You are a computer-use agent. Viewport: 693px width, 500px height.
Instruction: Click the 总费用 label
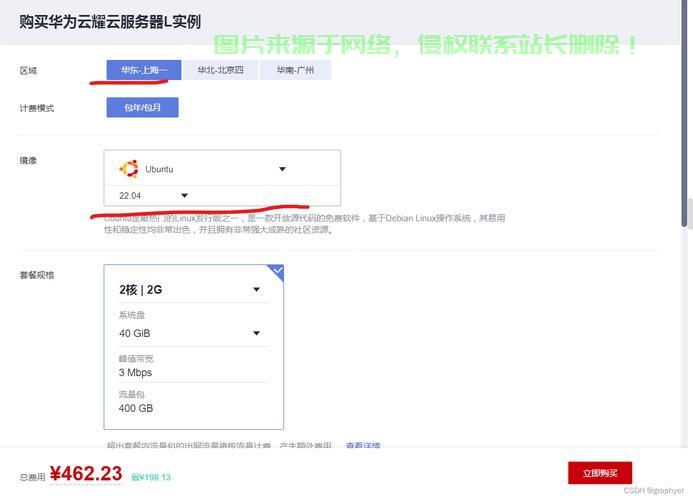tap(32, 477)
